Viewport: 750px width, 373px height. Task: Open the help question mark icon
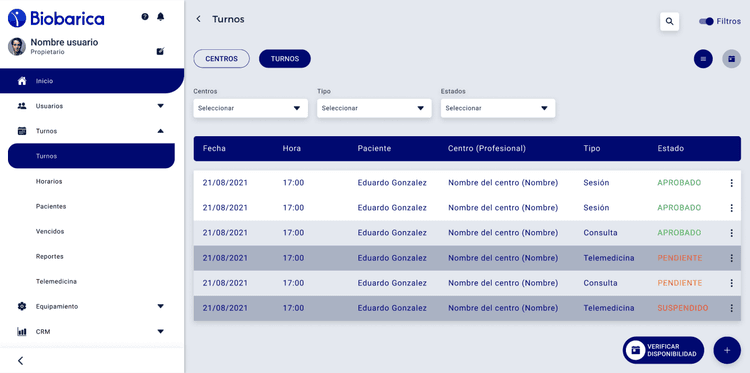pyautogui.click(x=145, y=17)
